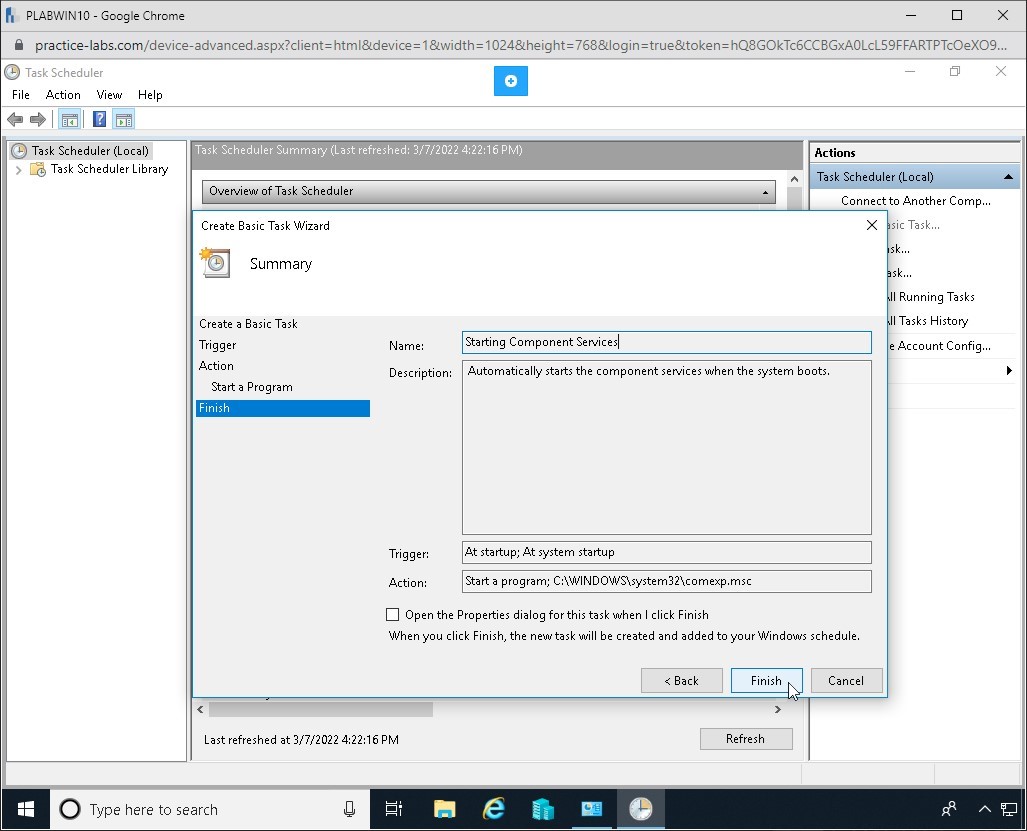Screen dimensions: 1027x831
Task: Open Server Manager icon in the taskbar
Action: tap(542, 809)
